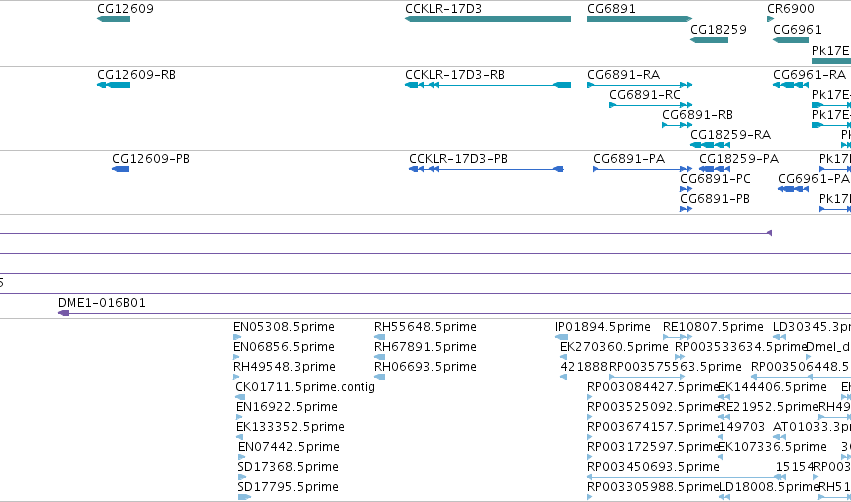
Task: Open EST RE21952.5prime
Action: [768, 407]
